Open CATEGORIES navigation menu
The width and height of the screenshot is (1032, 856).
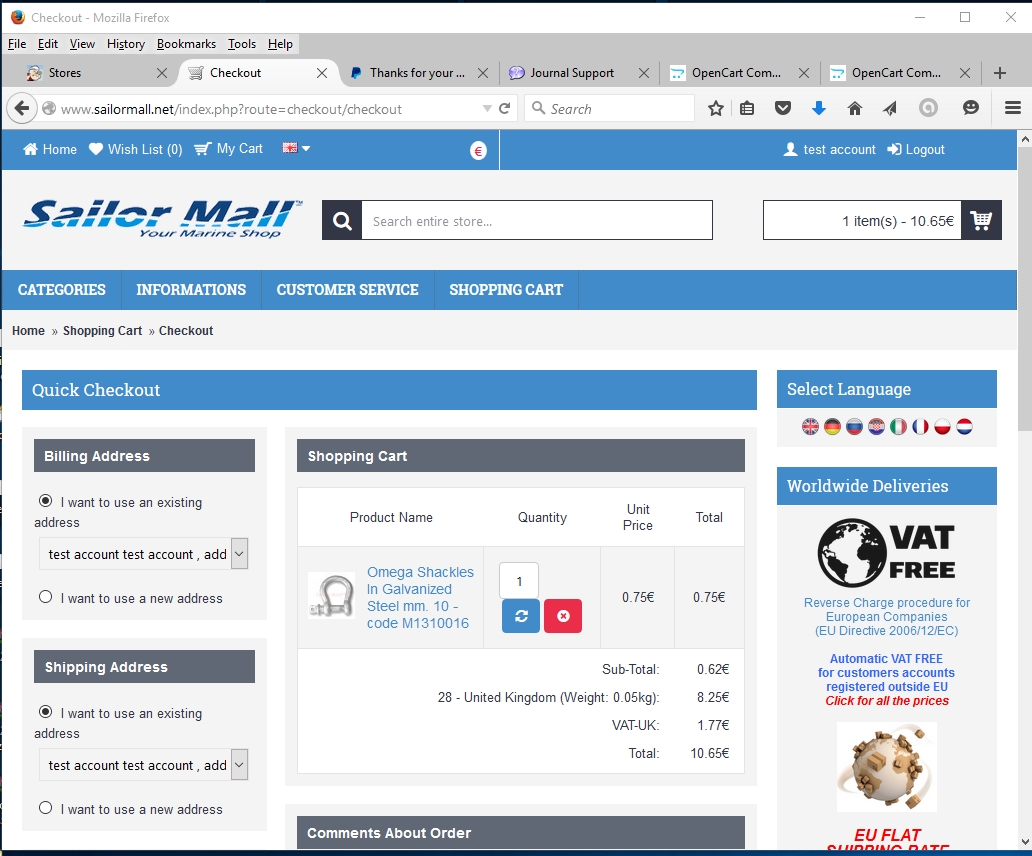pyautogui.click(x=62, y=290)
